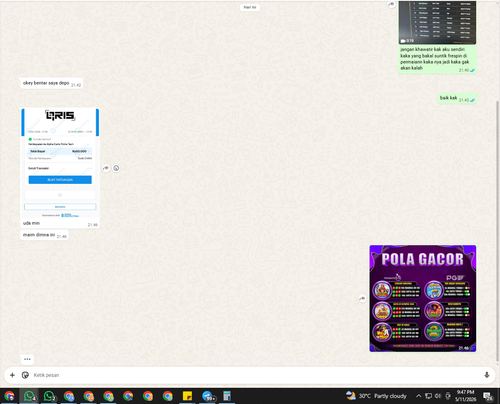Open the weather widget showing 30°C
Screen dimensions: 500x404
click(x=376, y=396)
